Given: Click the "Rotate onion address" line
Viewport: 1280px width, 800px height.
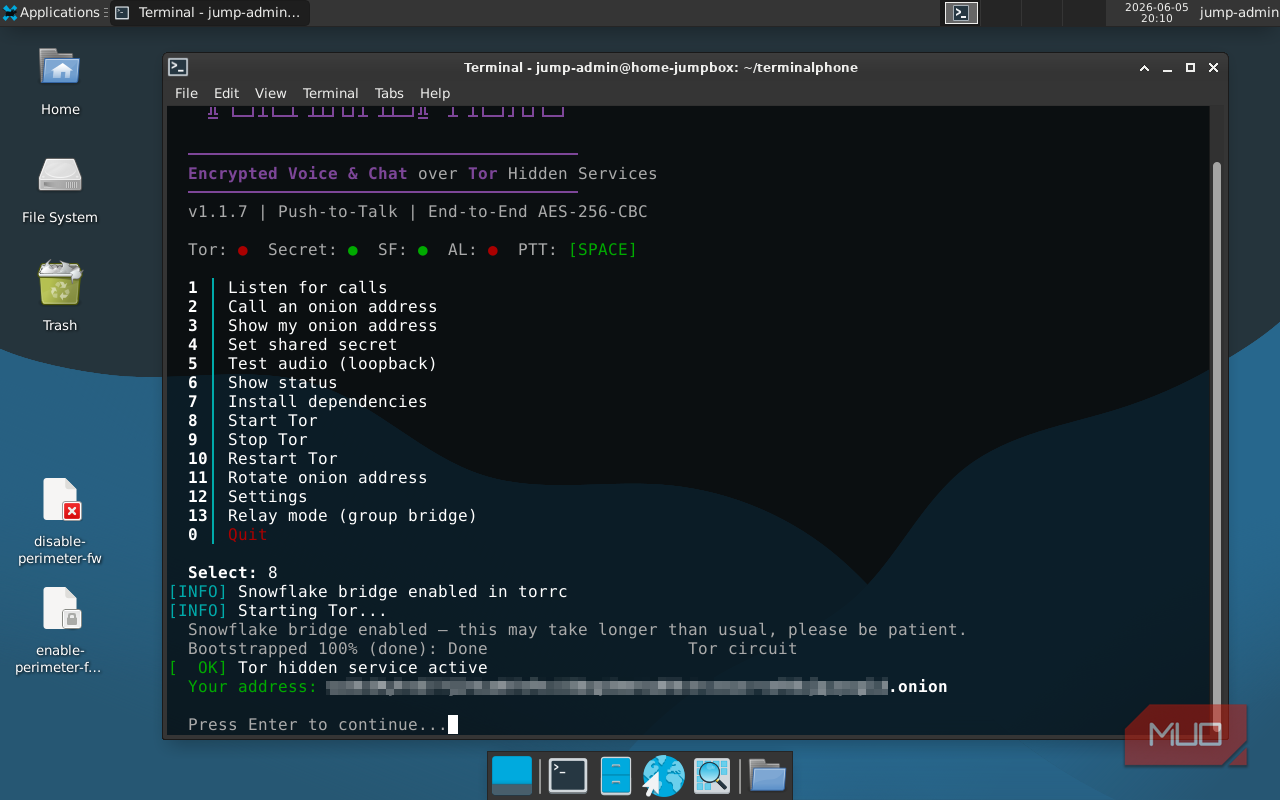Looking at the screenshot, I should (x=327, y=477).
